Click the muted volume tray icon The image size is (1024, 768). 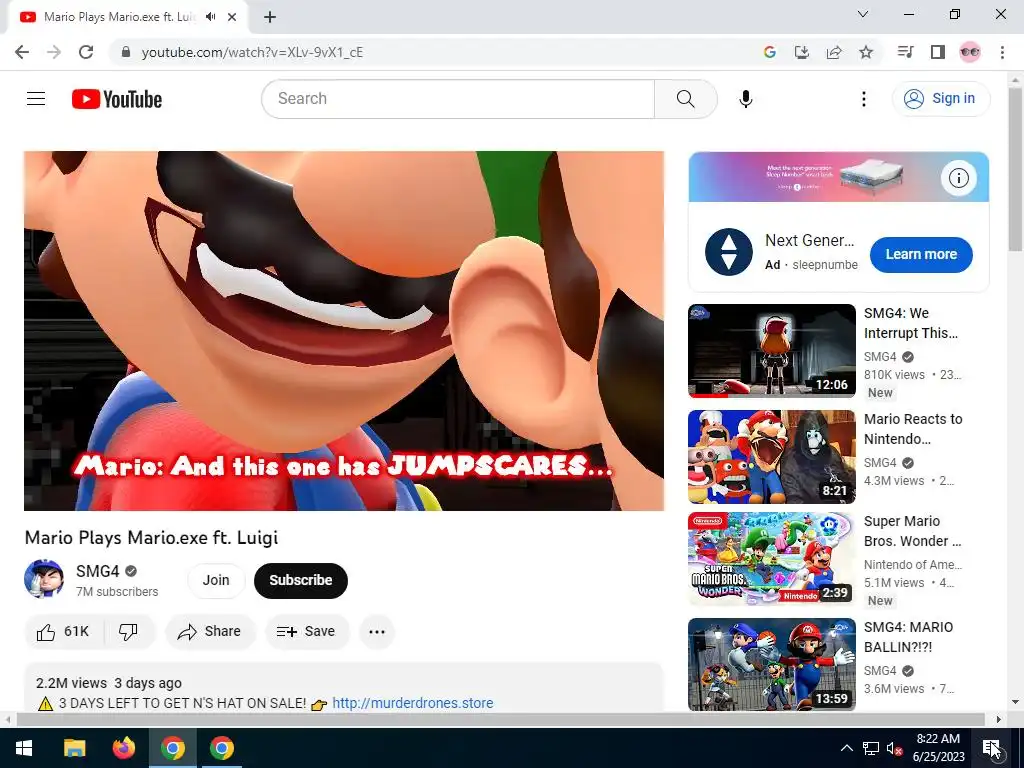894,748
